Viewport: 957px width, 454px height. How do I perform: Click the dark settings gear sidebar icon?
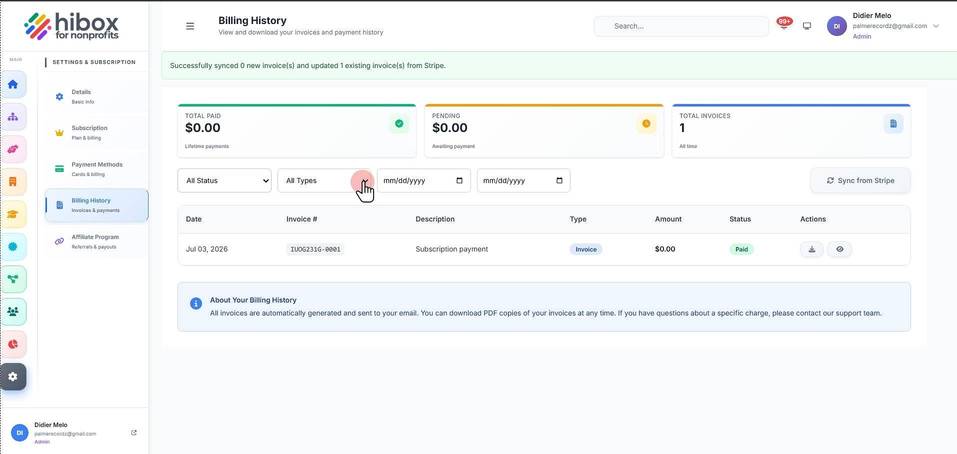(x=13, y=377)
